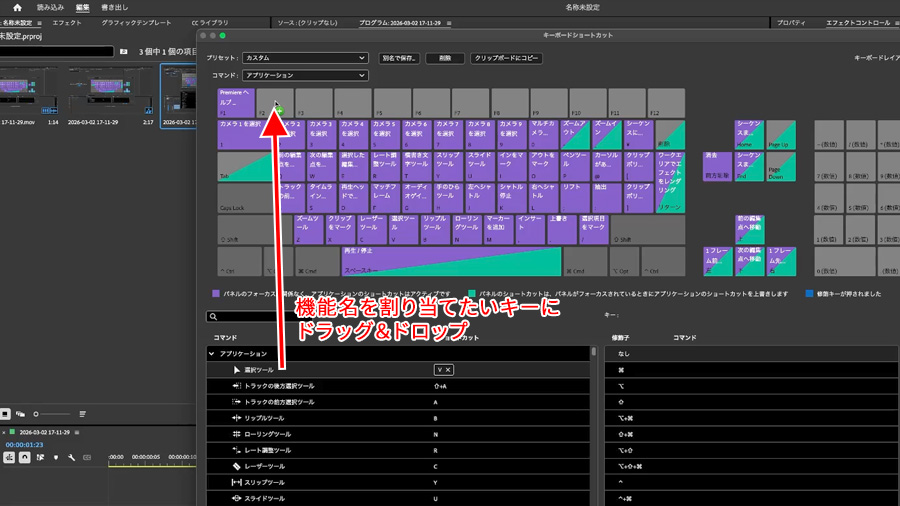Open the 書き出し workspace tab

[x=114, y=7]
